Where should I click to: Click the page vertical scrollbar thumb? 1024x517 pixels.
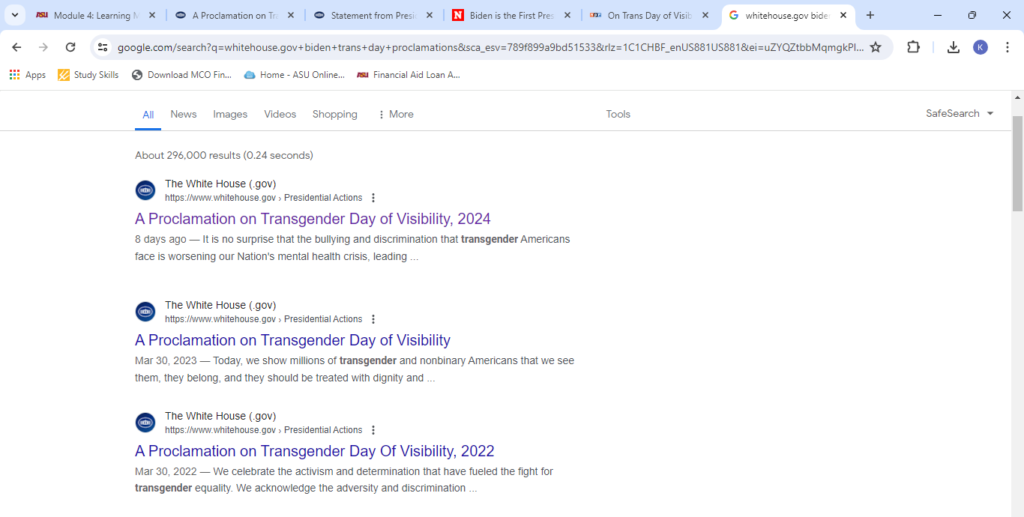pos(1017,163)
